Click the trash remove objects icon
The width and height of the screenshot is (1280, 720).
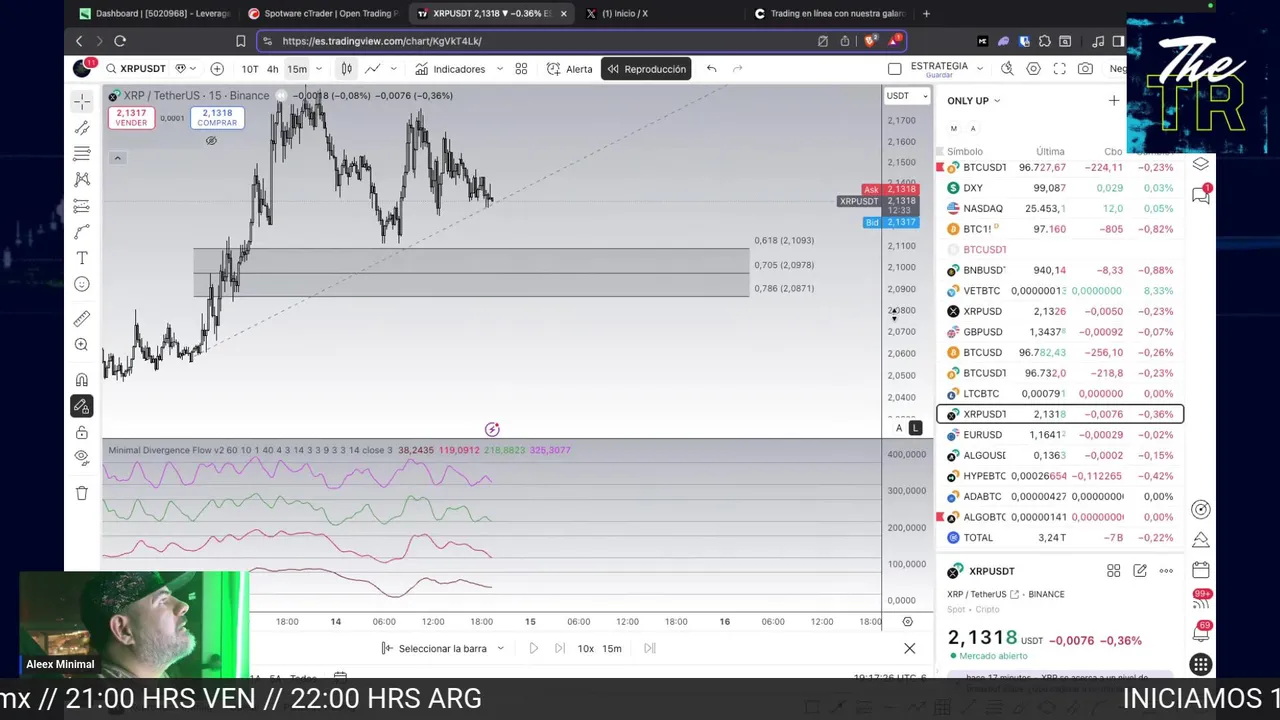pos(82,493)
